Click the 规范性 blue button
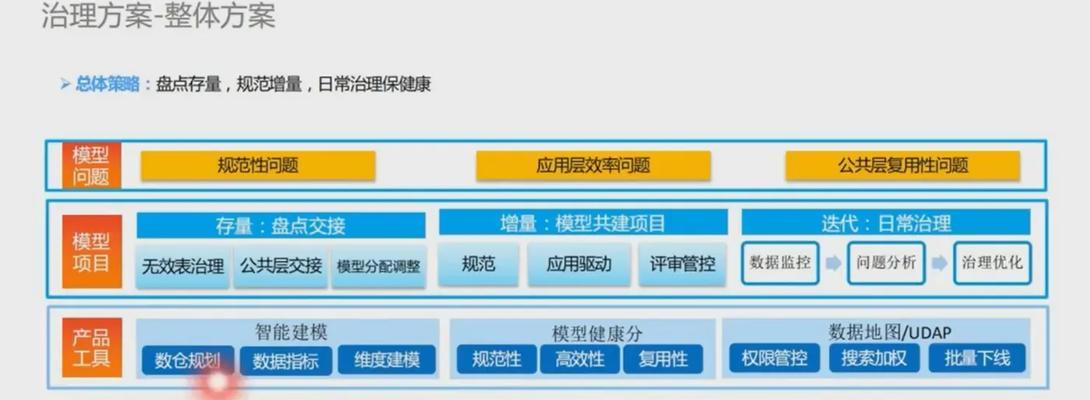The width and height of the screenshot is (1090, 400). (x=497, y=360)
